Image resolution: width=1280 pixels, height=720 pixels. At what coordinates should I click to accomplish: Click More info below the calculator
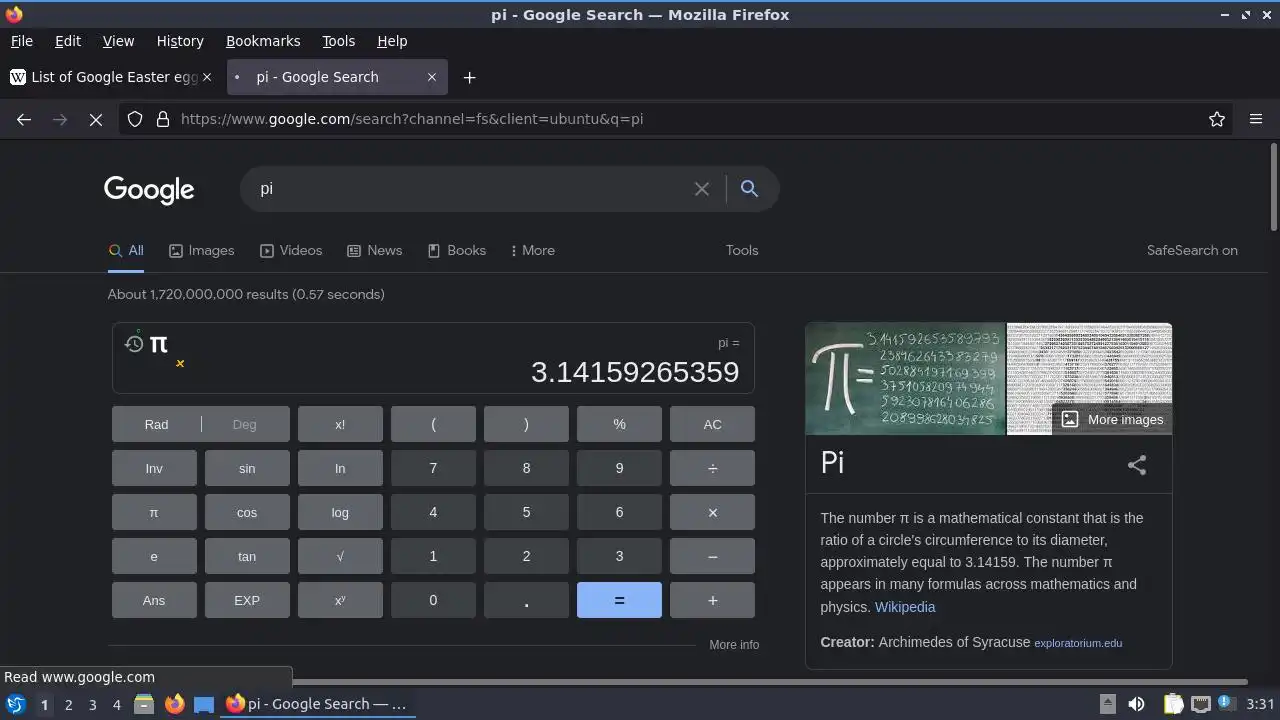click(734, 645)
